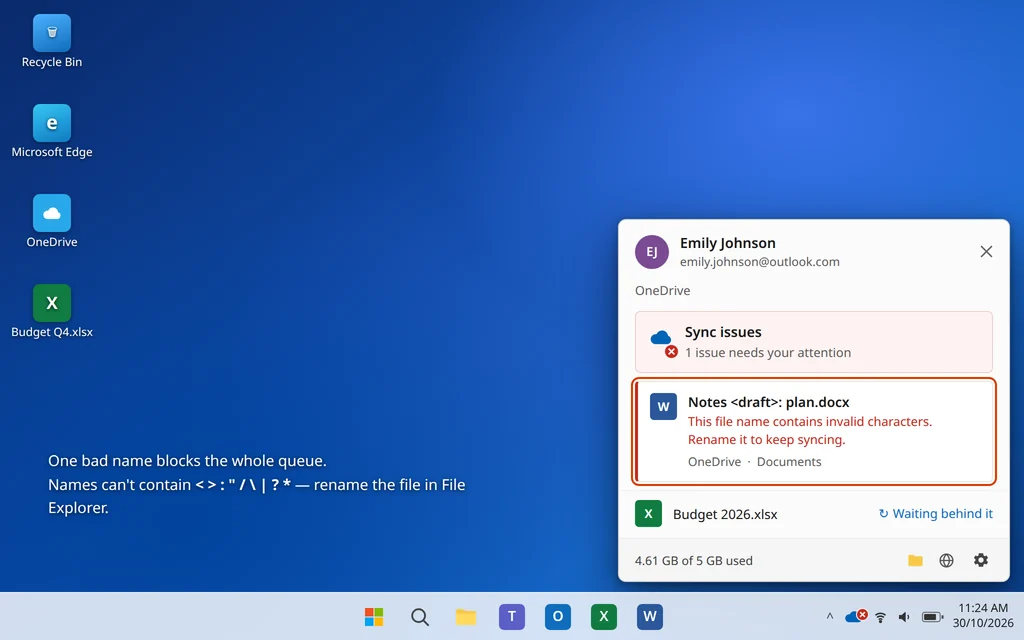Click the Emily Johnson EJ avatar
1024x640 pixels.
(x=652, y=252)
